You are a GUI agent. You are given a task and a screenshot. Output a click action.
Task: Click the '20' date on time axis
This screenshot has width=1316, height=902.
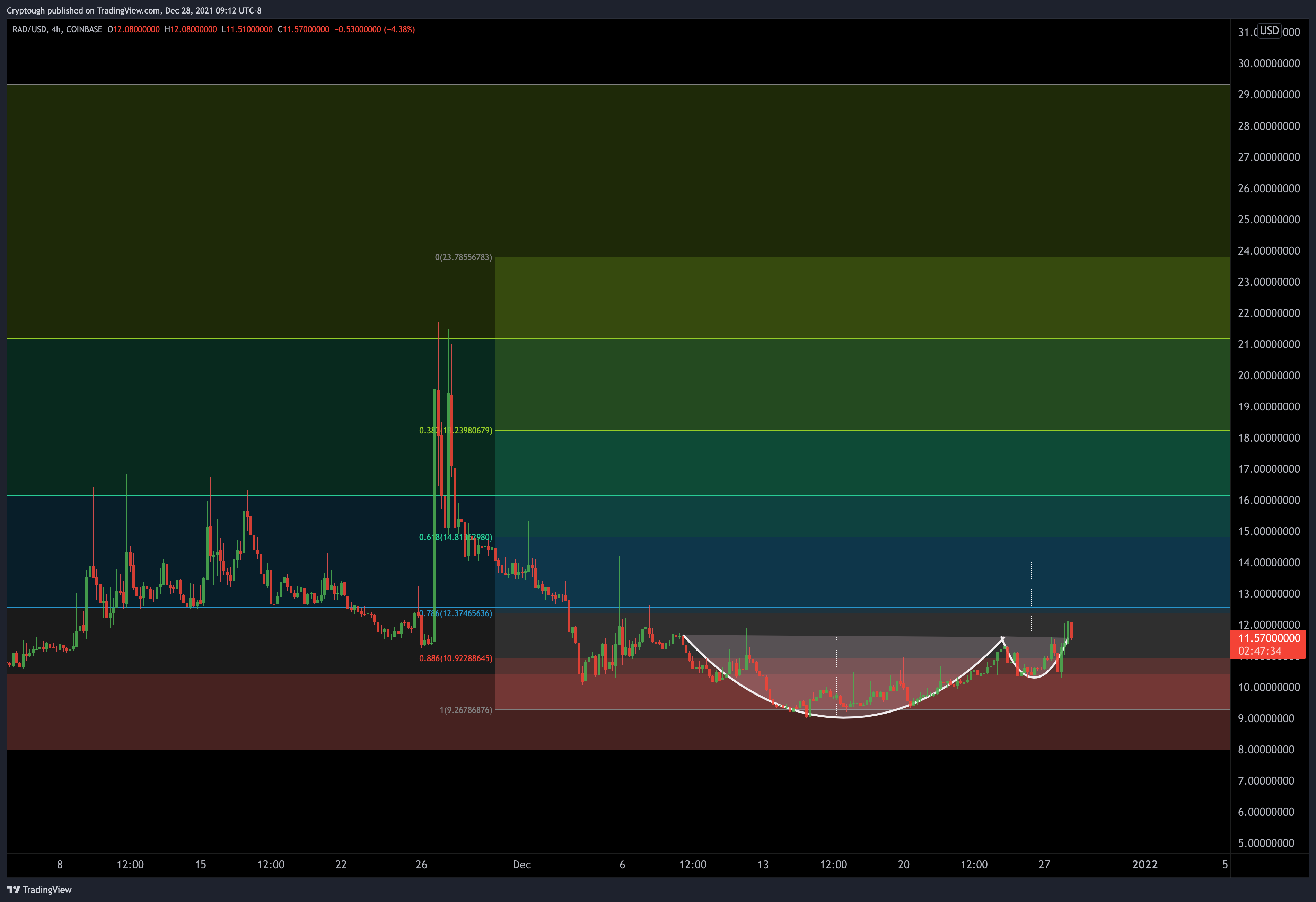click(904, 865)
